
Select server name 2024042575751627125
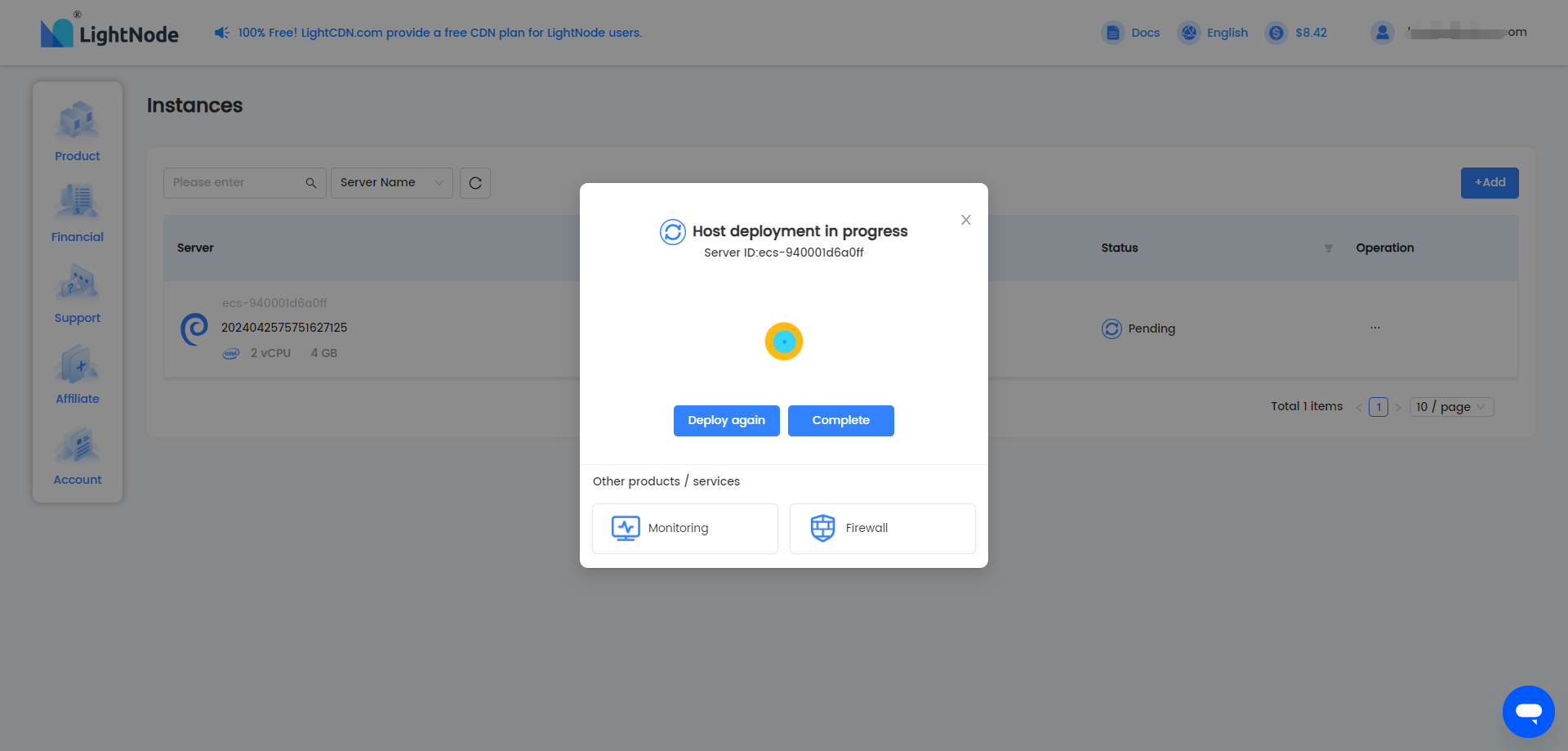284,328
